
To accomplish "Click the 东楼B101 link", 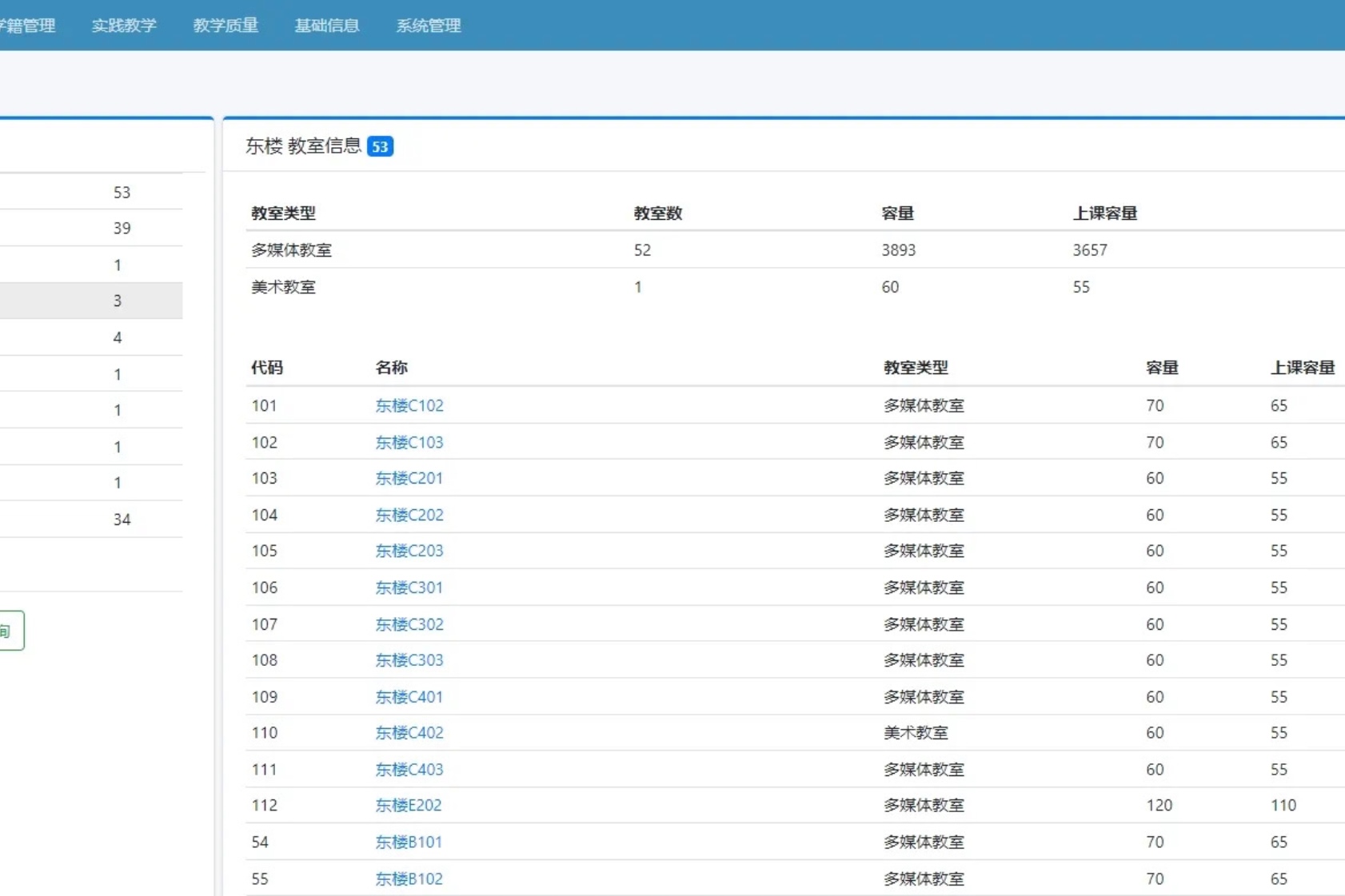I will (409, 842).
